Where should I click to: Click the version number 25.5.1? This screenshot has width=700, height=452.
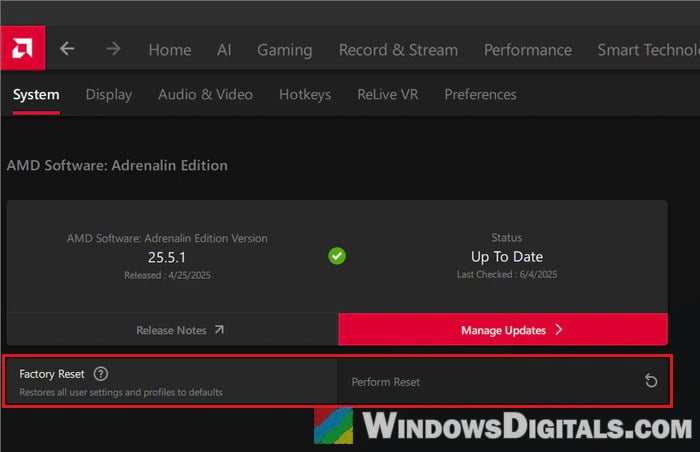click(167, 257)
